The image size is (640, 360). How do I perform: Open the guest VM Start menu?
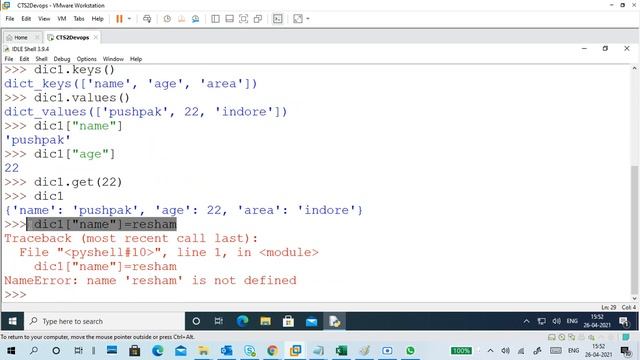pos(12,321)
